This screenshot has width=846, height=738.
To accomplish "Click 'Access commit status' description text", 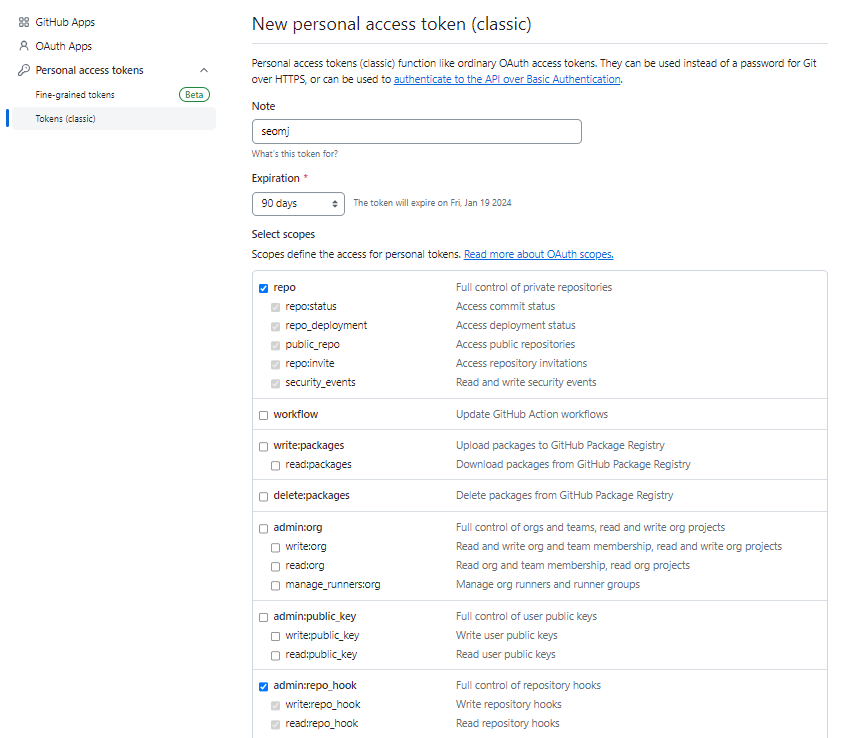I will click(x=505, y=306).
